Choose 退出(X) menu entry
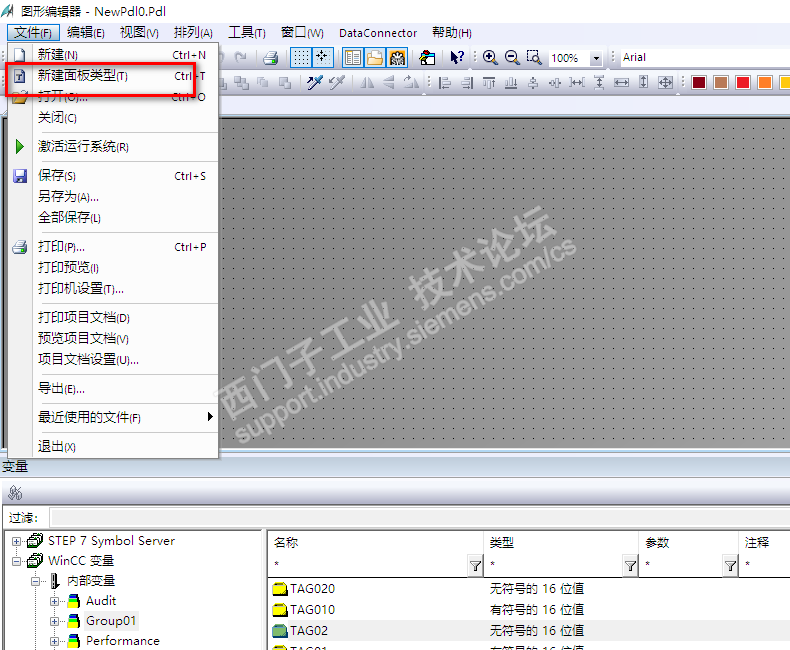This screenshot has height=650, width=790. point(114,446)
